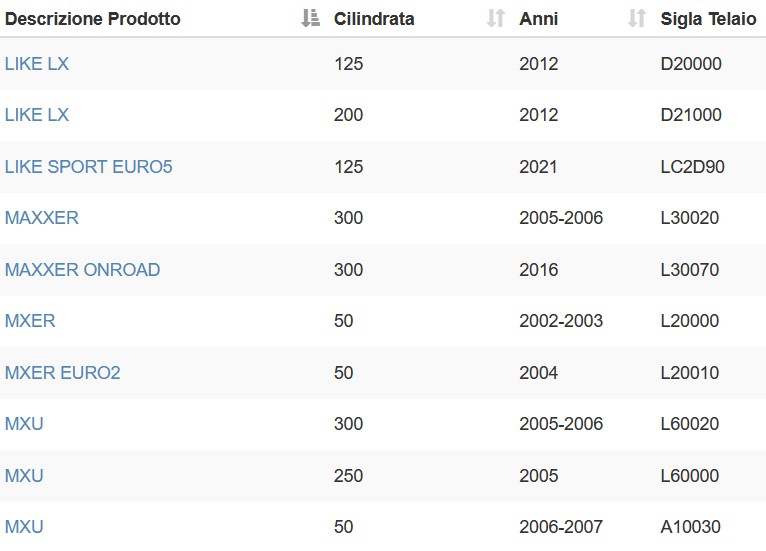Viewport: 766px width, 551px height.
Task: Open the MXU 250 link
Action: pos(24,476)
